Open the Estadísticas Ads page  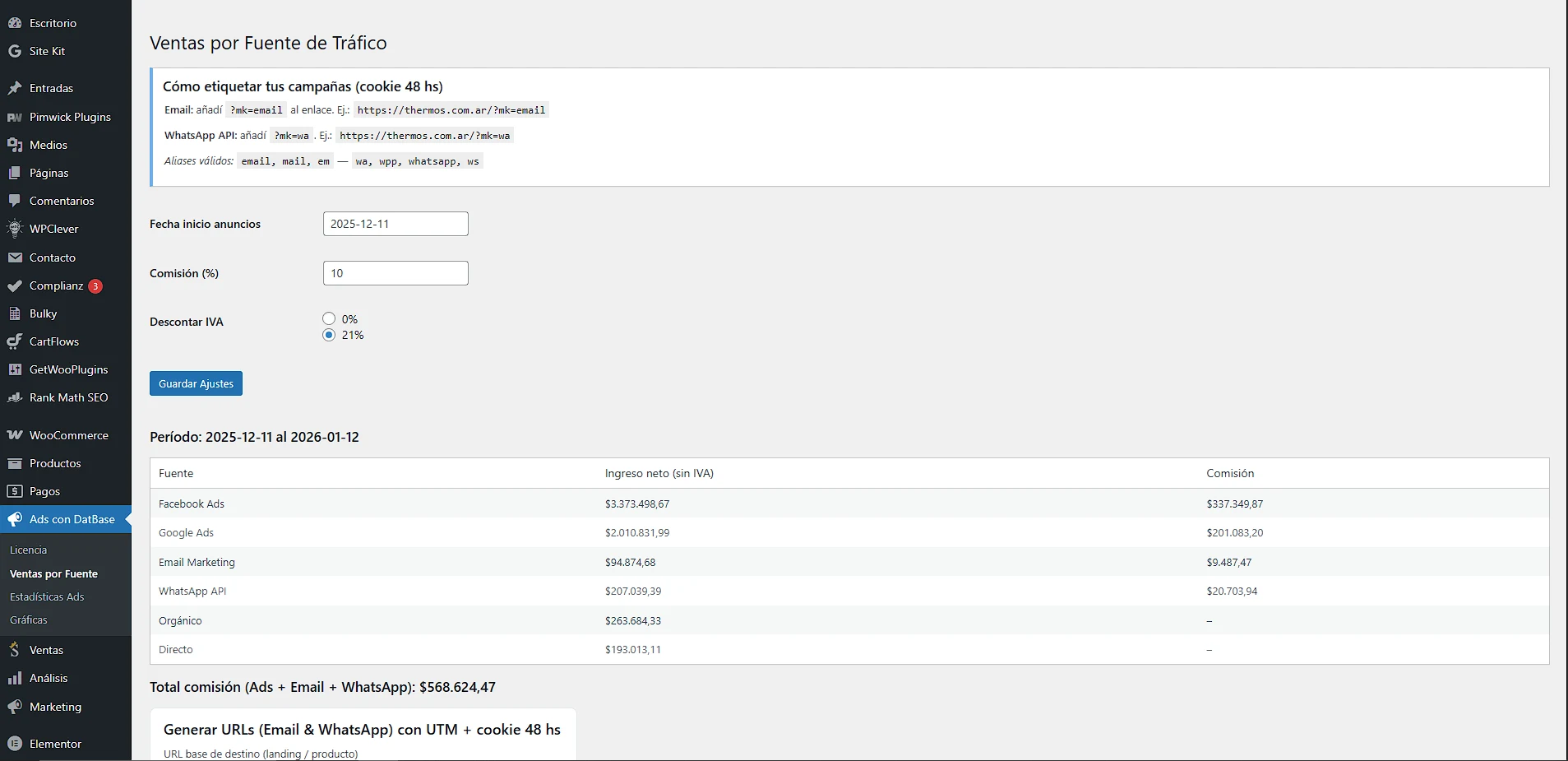click(46, 596)
